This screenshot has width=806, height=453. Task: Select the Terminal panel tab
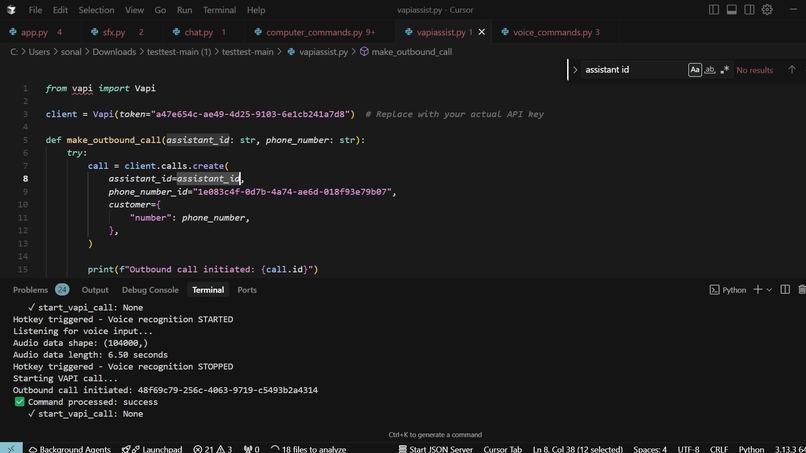[208, 290]
